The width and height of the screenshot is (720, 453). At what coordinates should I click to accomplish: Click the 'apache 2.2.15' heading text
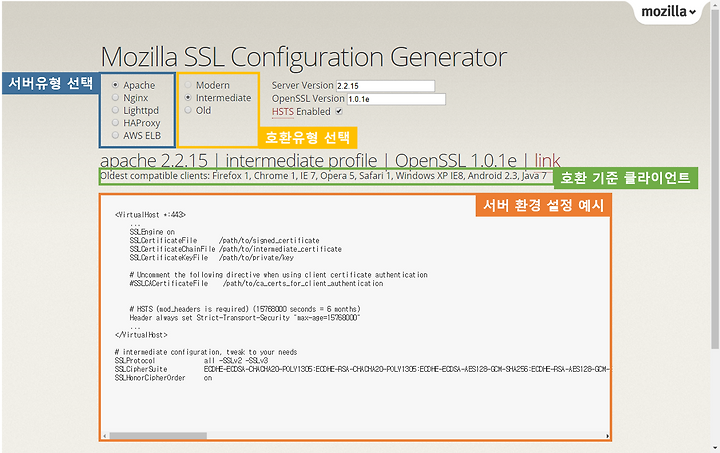pos(154,161)
